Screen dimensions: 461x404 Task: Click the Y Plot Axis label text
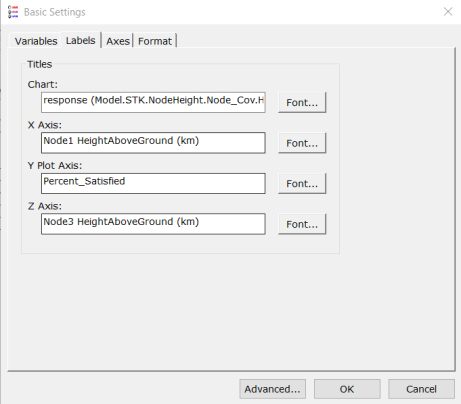click(x=55, y=165)
